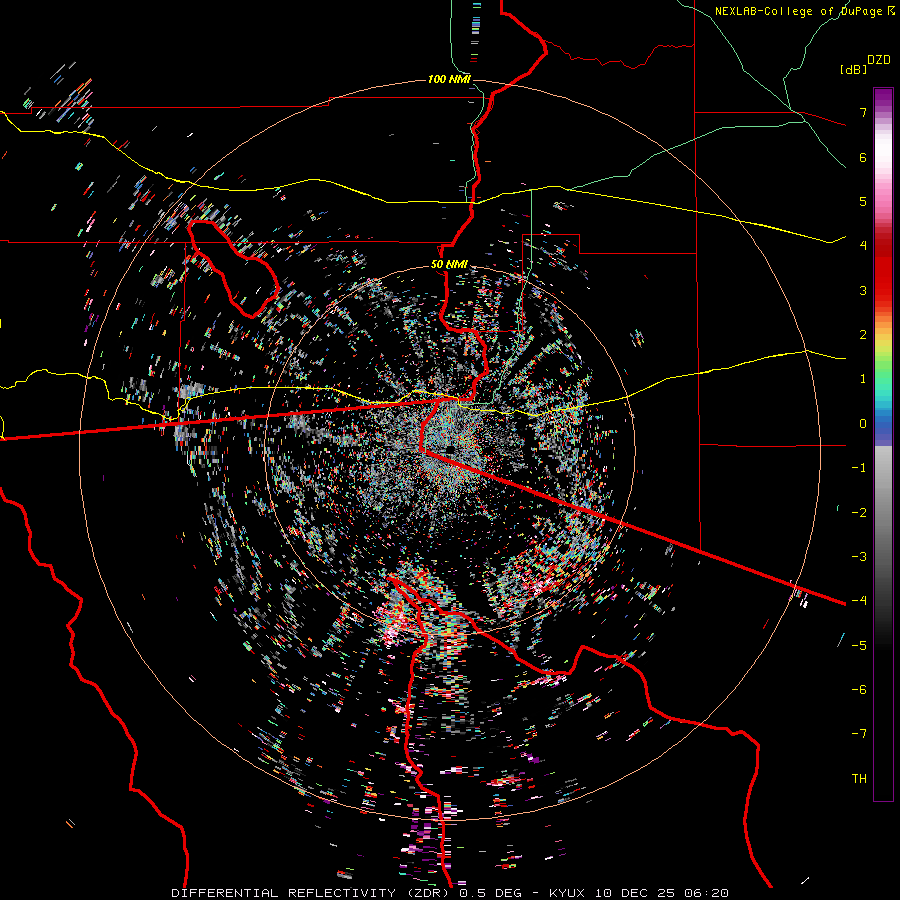Click the [dB] units label

pos(853,69)
